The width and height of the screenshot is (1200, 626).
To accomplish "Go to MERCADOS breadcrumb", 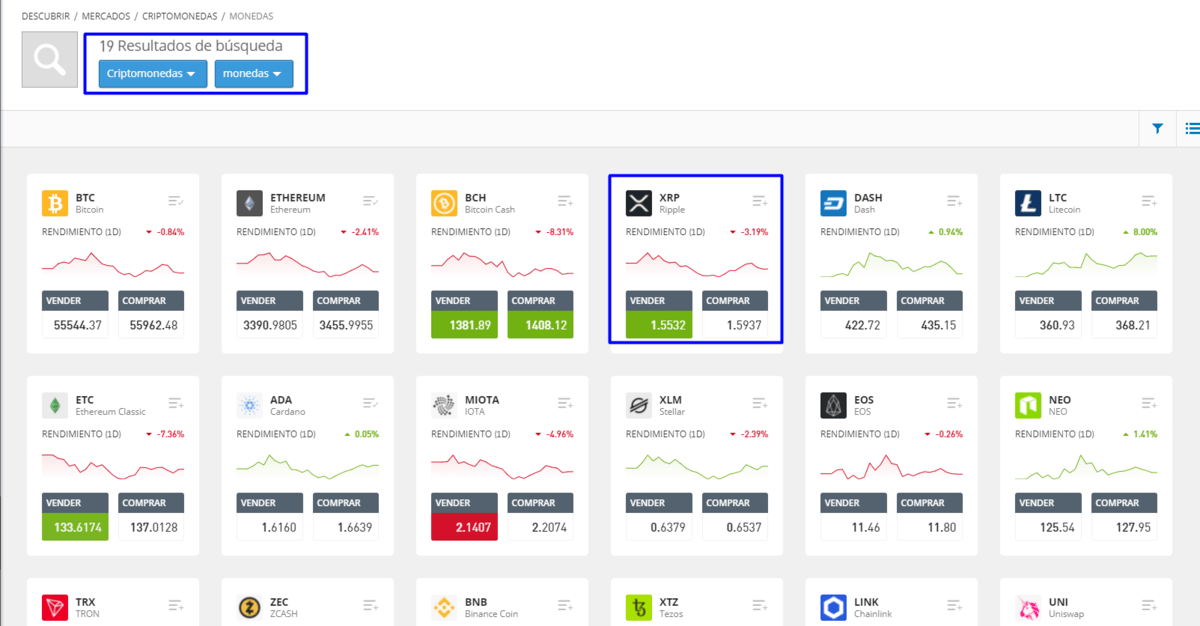I will click(x=105, y=17).
